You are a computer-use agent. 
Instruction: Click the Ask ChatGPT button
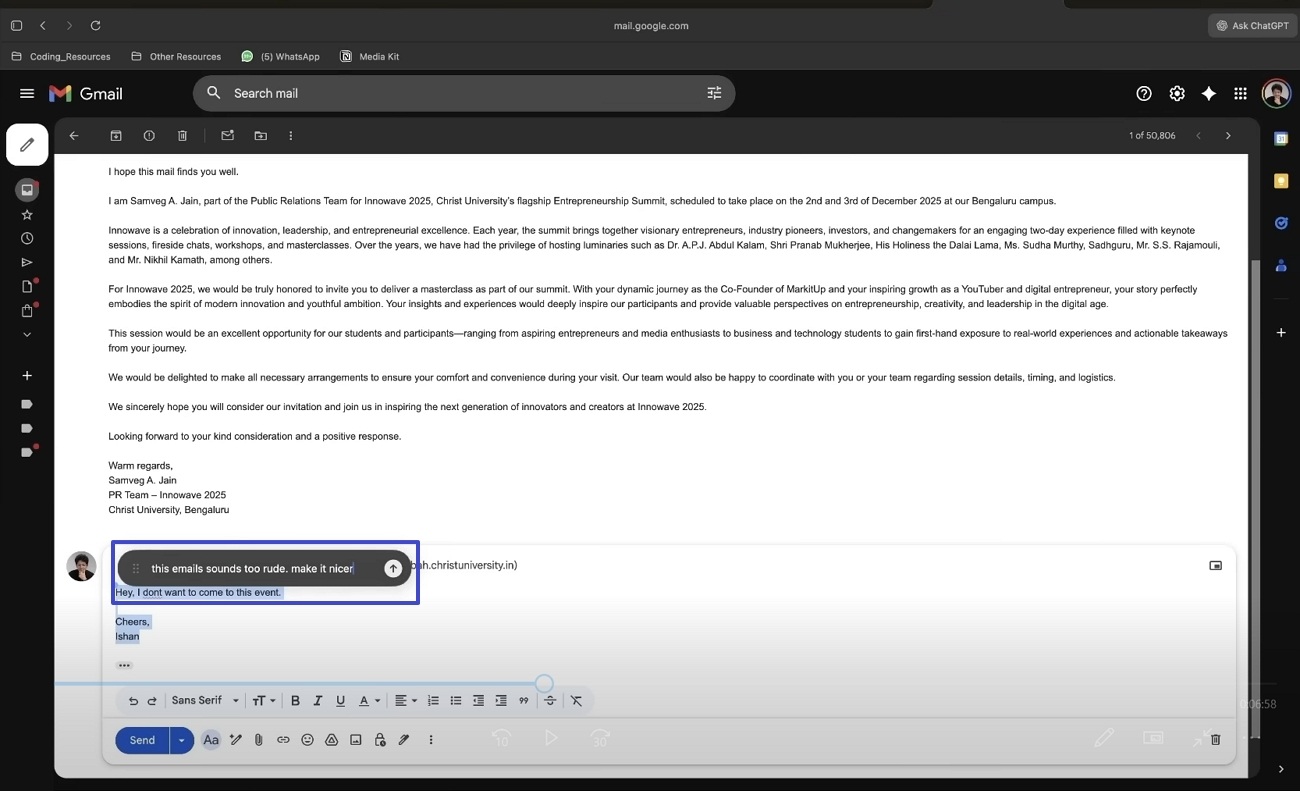[x=1251, y=25]
